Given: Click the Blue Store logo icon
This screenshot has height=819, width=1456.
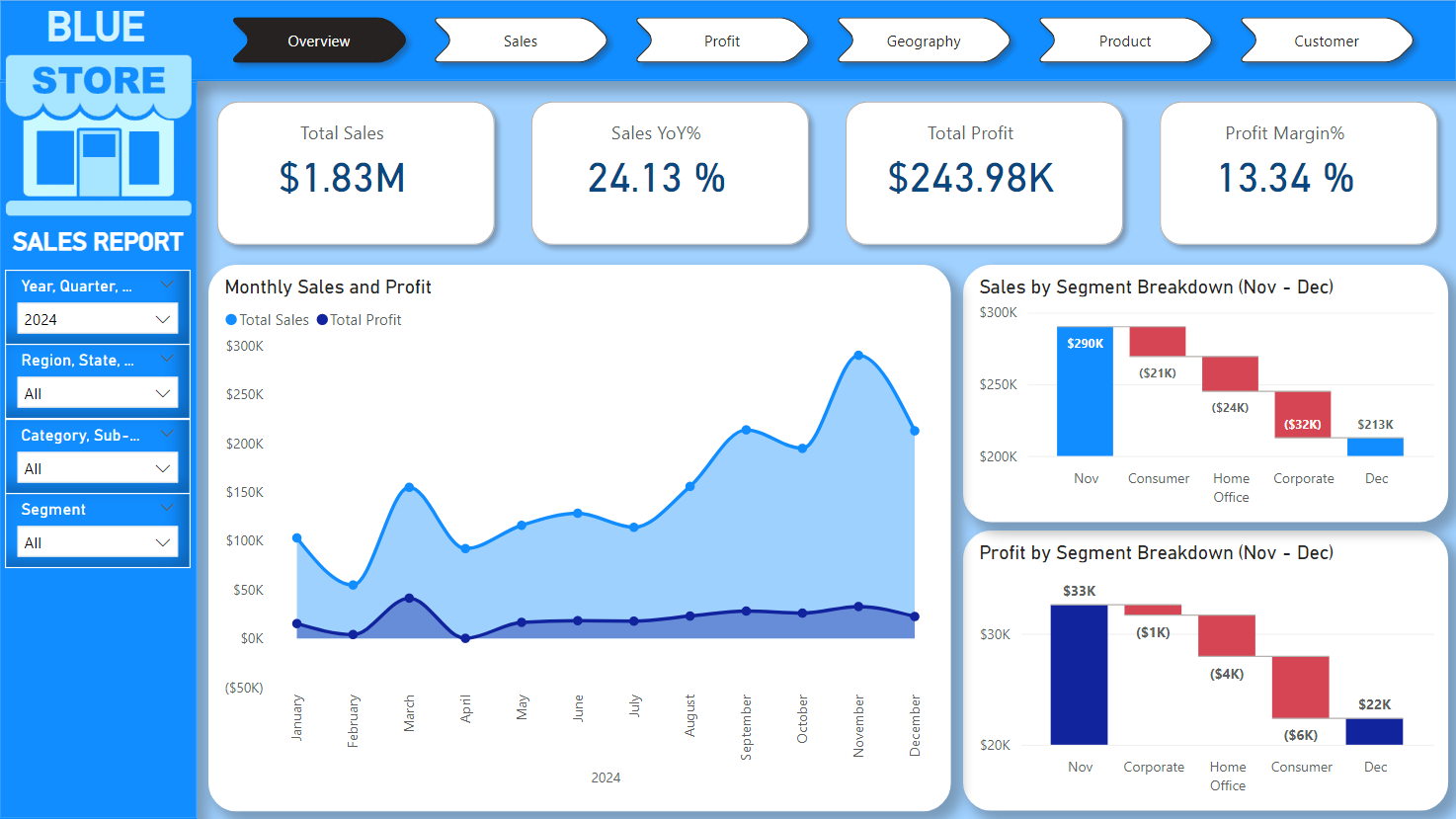Looking at the screenshot, I should coord(99,133).
